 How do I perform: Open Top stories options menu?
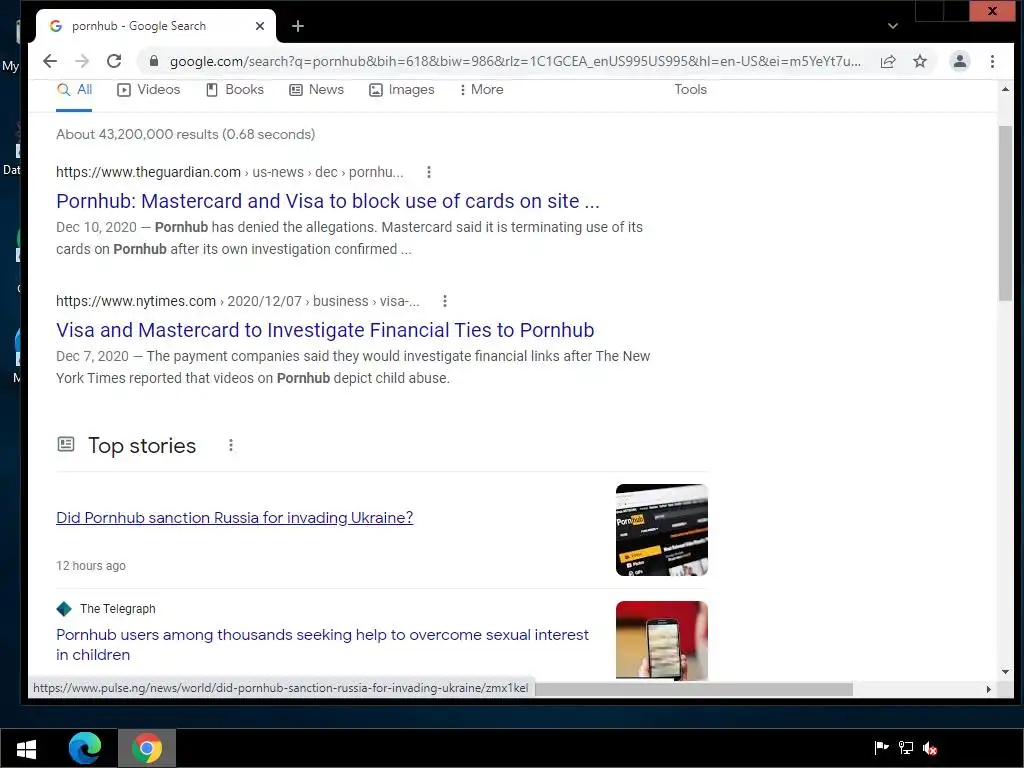click(x=231, y=445)
